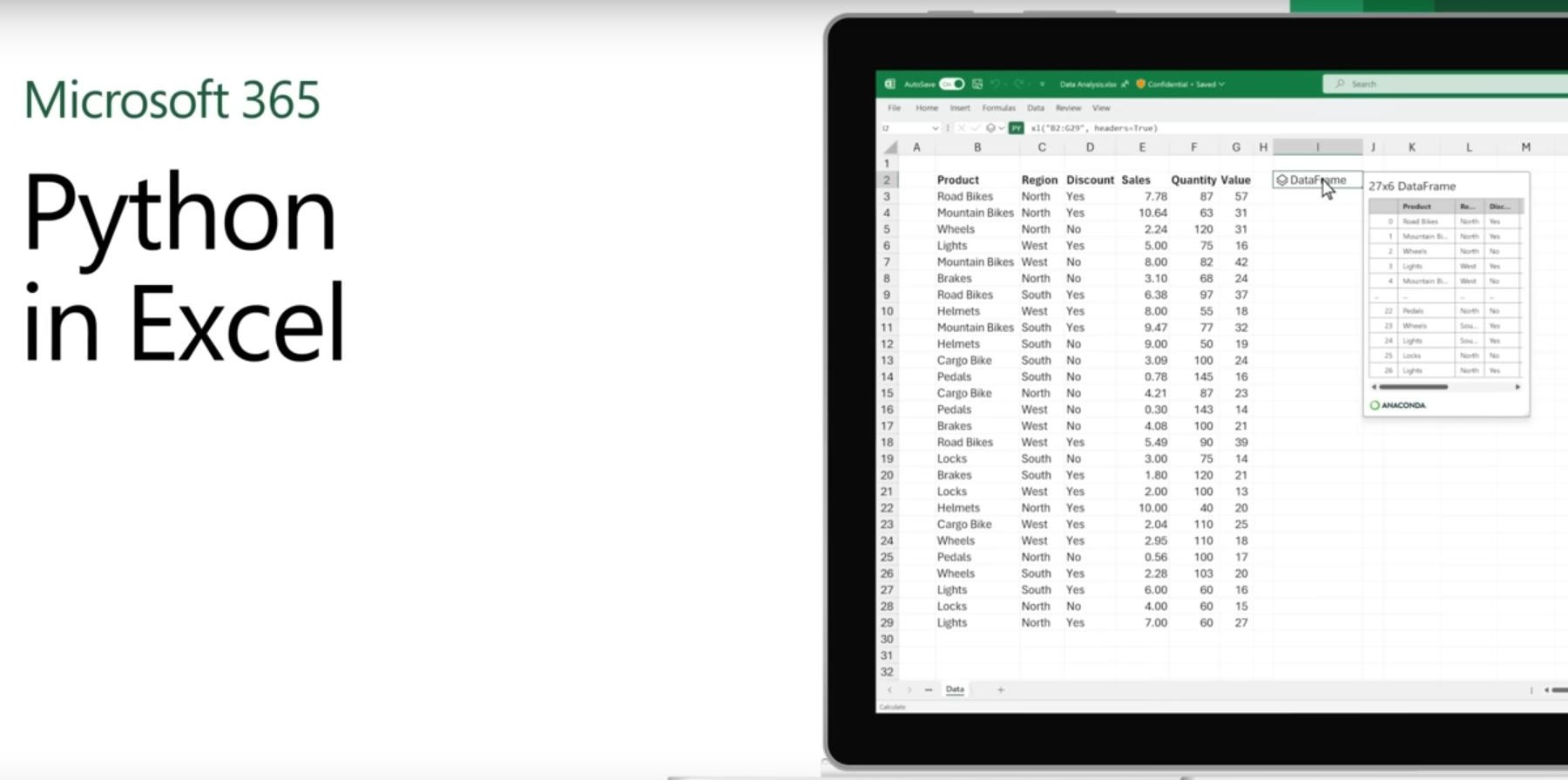
Task: Expand the Name Box dropdown arrow
Action: [935, 128]
